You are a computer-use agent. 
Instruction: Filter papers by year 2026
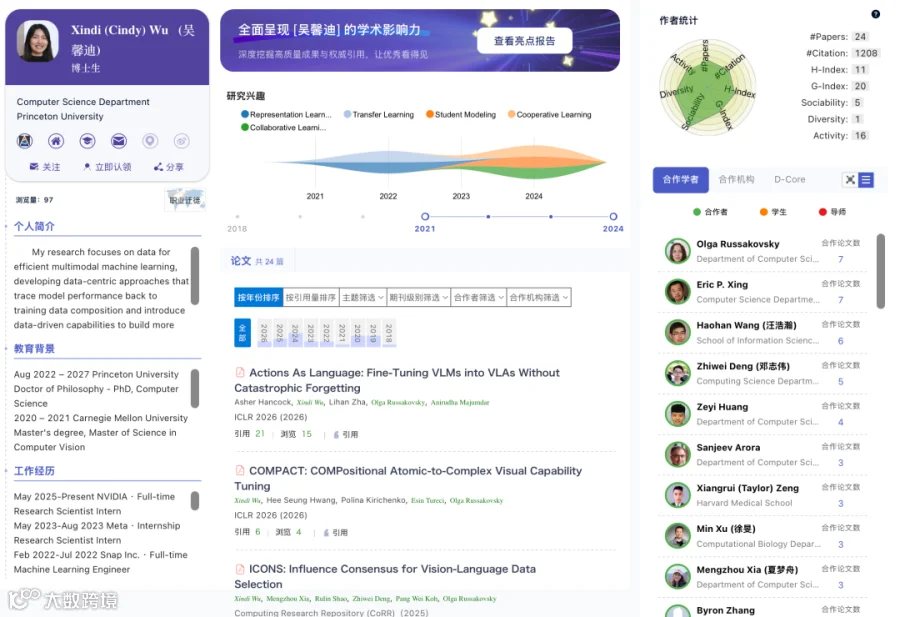click(x=264, y=333)
